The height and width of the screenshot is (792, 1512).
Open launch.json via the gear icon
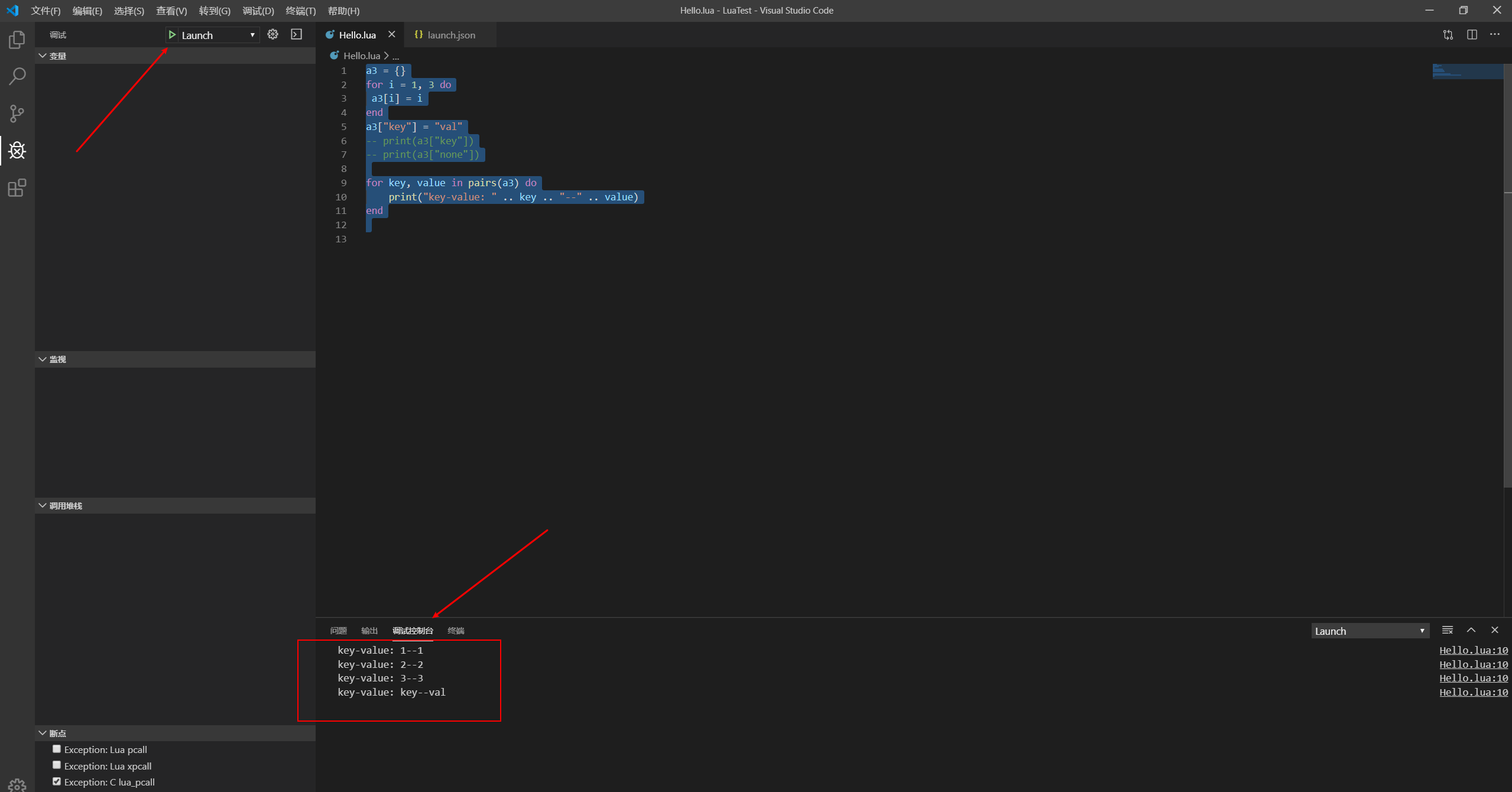click(x=272, y=34)
